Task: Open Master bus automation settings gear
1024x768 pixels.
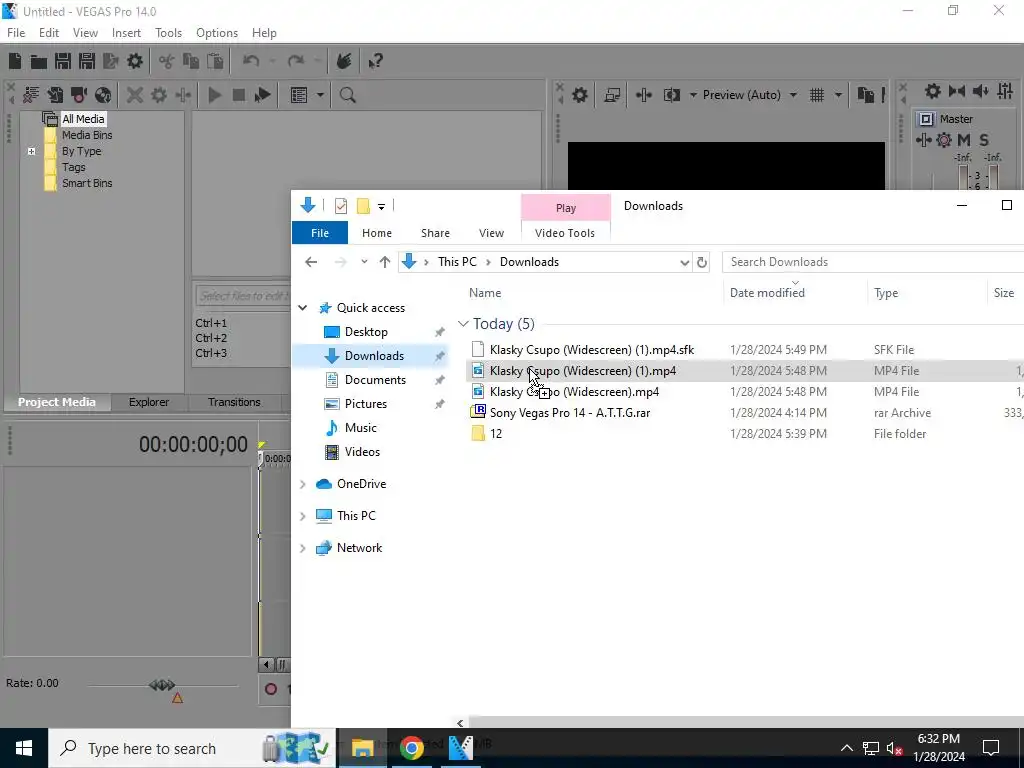Action: click(x=944, y=140)
